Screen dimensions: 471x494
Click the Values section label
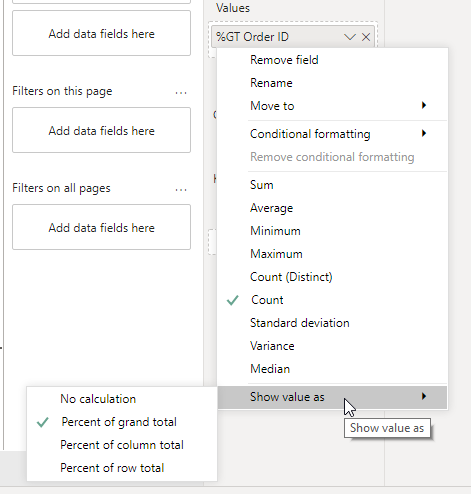pyautogui.click(x=233, y=8)
